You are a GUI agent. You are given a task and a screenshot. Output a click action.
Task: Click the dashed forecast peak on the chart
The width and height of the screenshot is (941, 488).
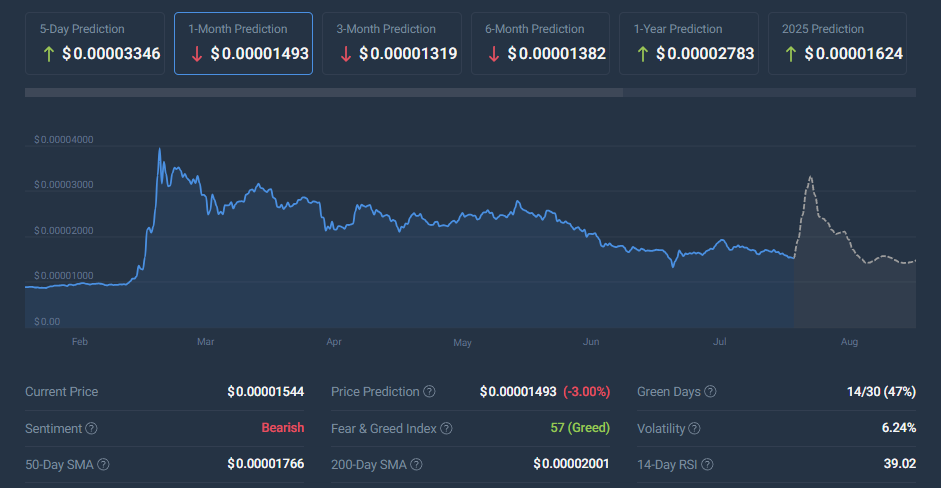811,176
